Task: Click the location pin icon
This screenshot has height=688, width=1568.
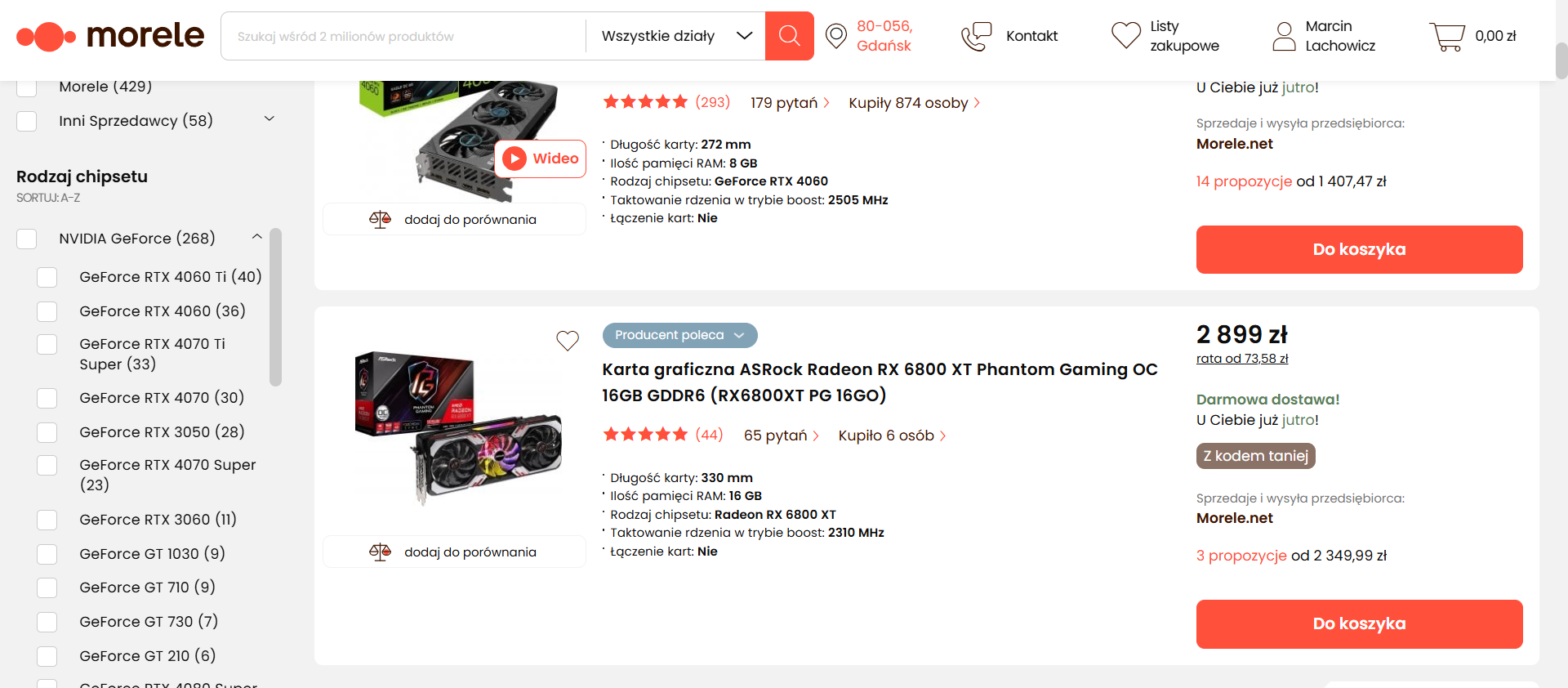Action: [836, 36]
